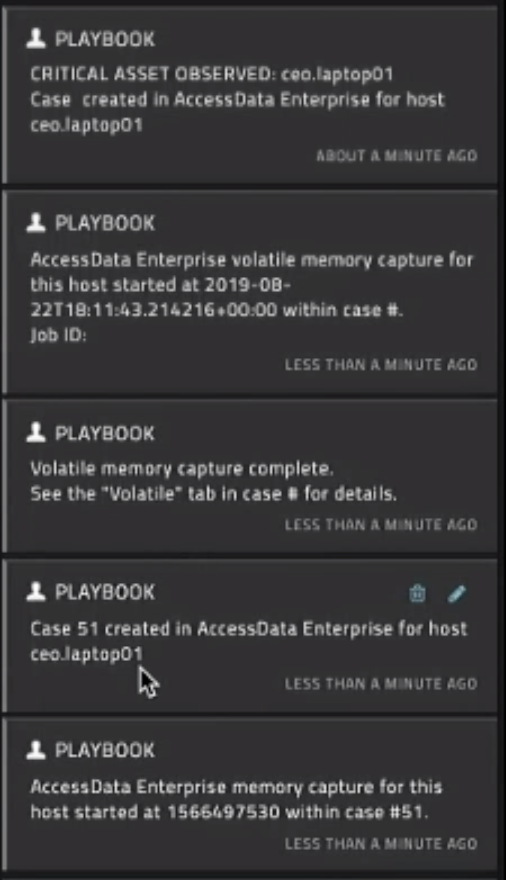Select the CRITICAL ASSET OBSERVED: ceo.laptop01 text
This screenshot has height=880, width=506.
tap(212, 74)
